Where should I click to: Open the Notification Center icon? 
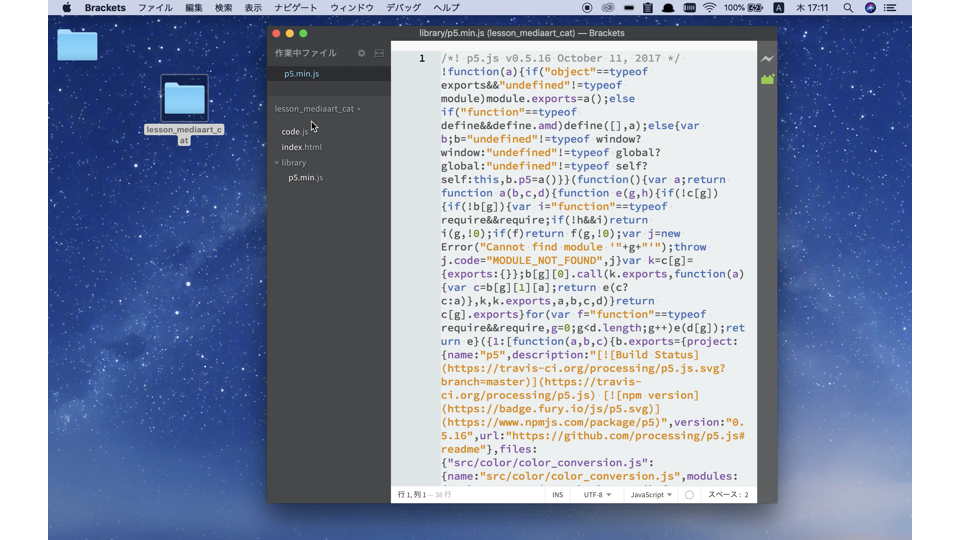coord(890,7)
